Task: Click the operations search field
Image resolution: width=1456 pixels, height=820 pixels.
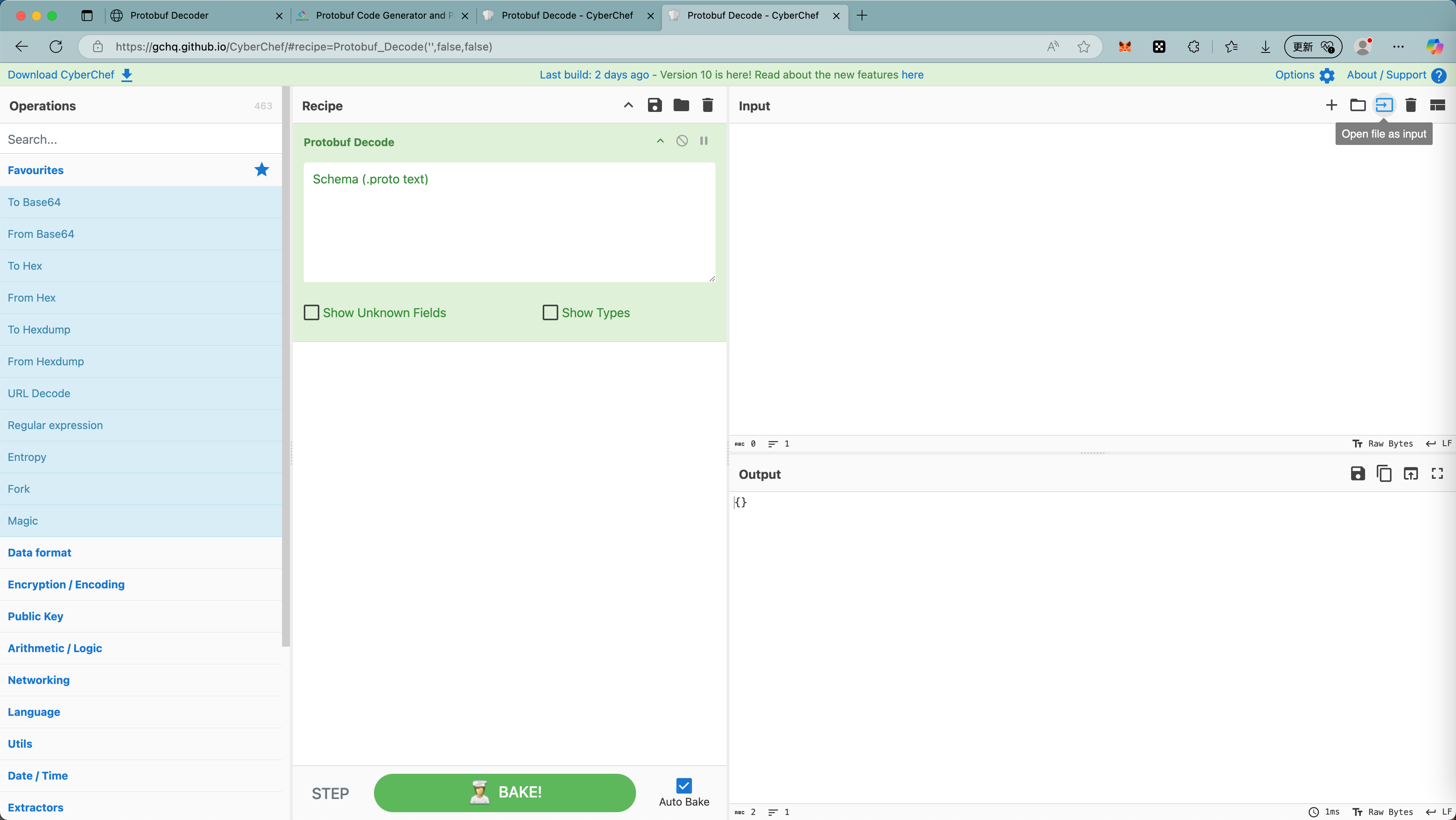Action: pyautogui.click(x=141, y=139)
